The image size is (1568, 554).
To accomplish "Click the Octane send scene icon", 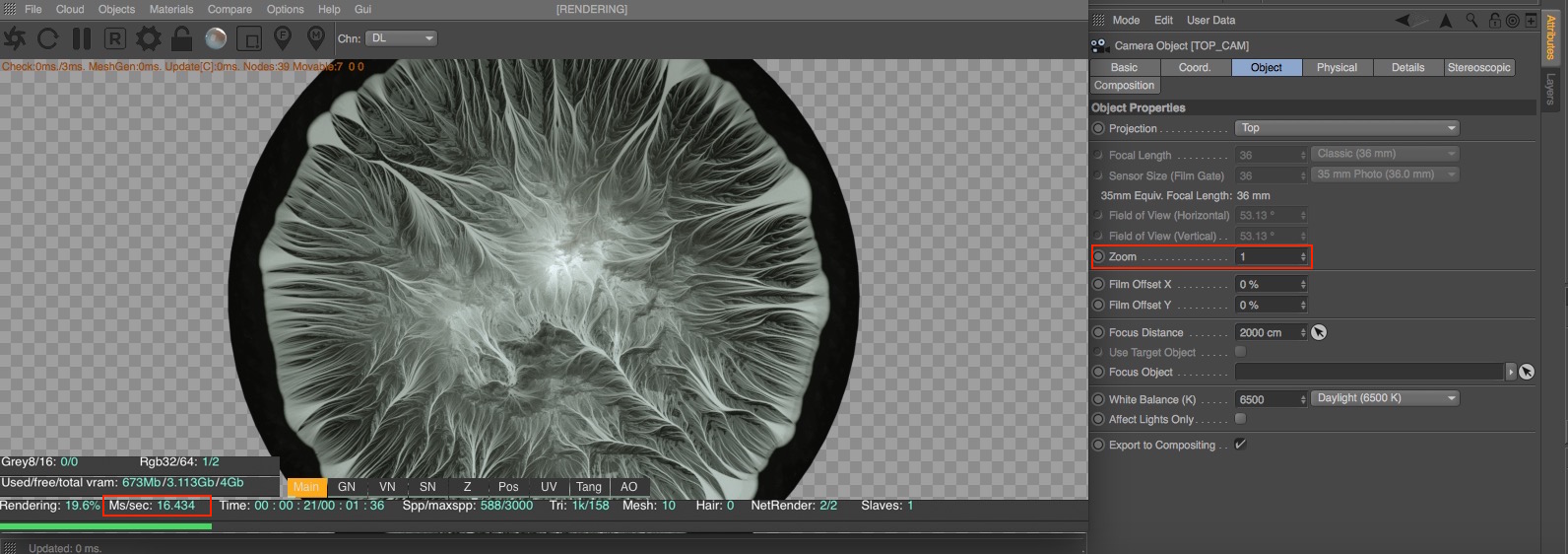I will 16,38.
